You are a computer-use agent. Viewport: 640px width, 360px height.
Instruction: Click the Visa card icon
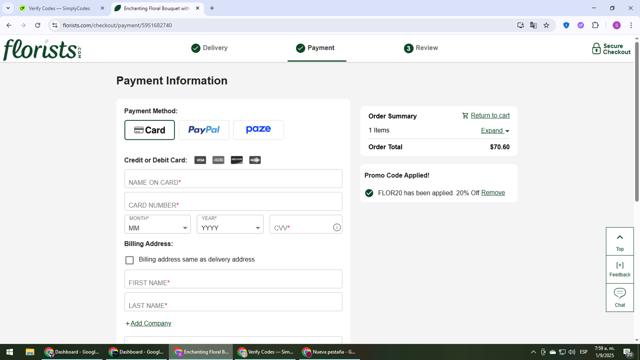coord(200,160)
